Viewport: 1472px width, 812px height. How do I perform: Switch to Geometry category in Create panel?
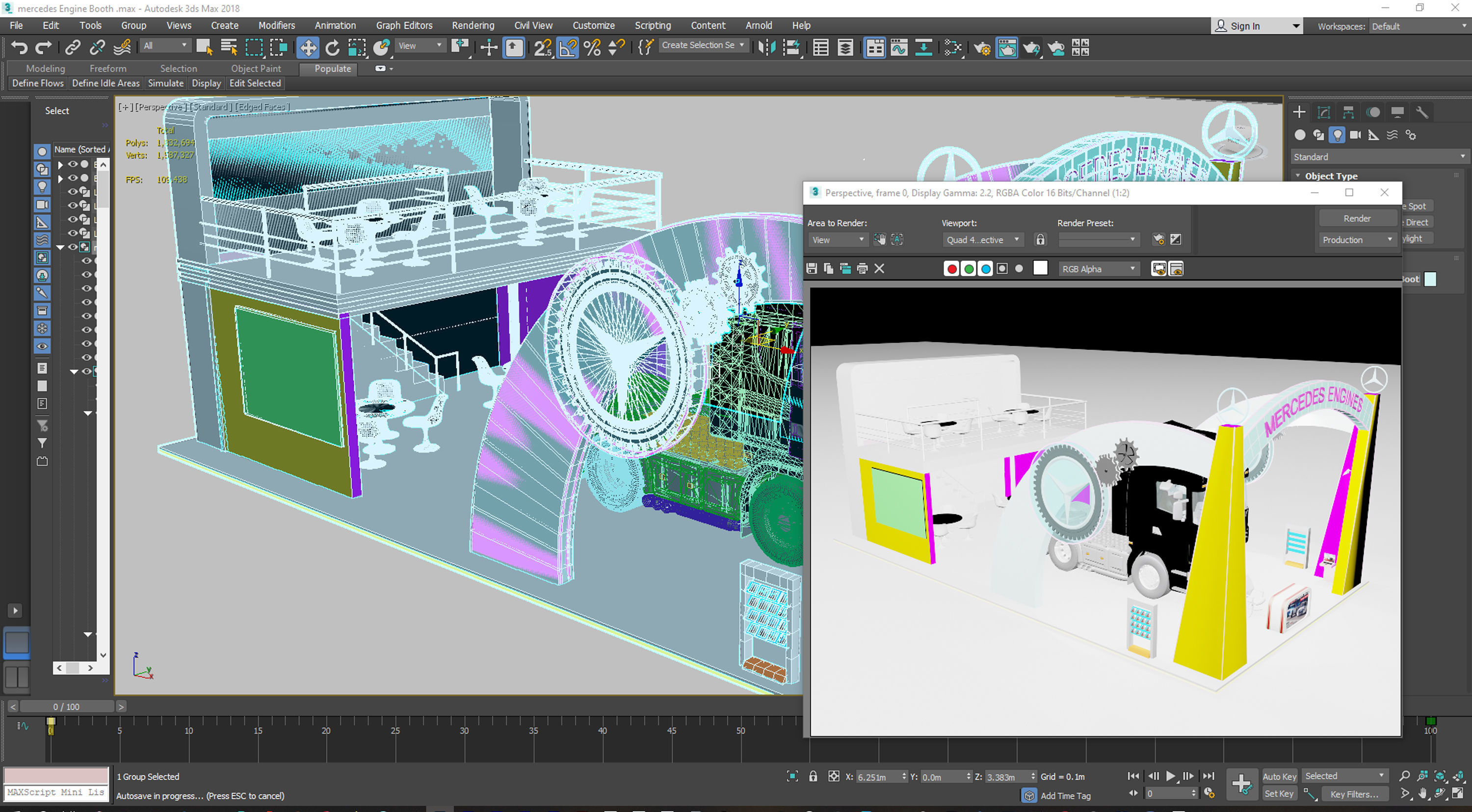click(1300, 135)
